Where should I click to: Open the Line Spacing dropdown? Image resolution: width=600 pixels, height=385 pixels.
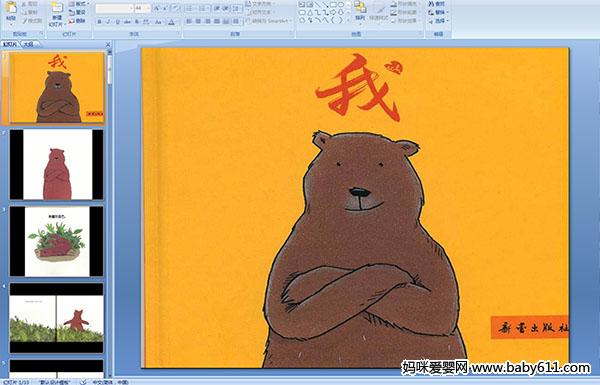[236, 8]
